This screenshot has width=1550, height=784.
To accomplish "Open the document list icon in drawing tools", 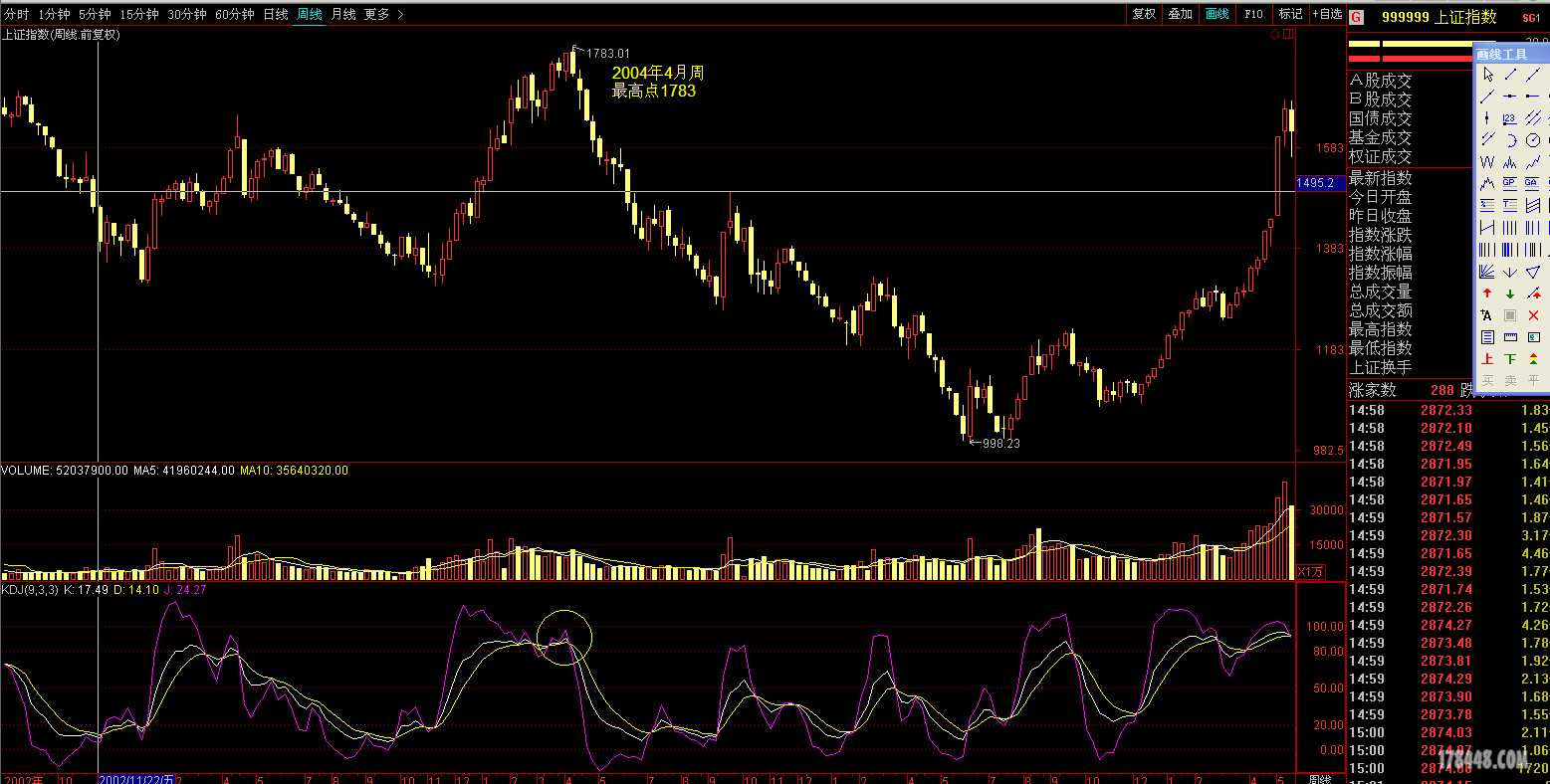I will pyautogui.click(x=1487, y=336).
